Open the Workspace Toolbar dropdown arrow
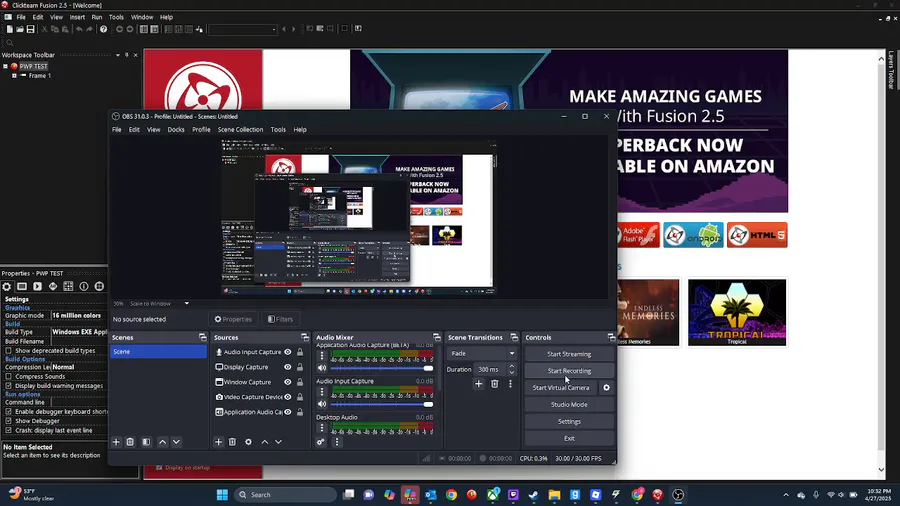This screenshot has height=506, width=900. 118,55
